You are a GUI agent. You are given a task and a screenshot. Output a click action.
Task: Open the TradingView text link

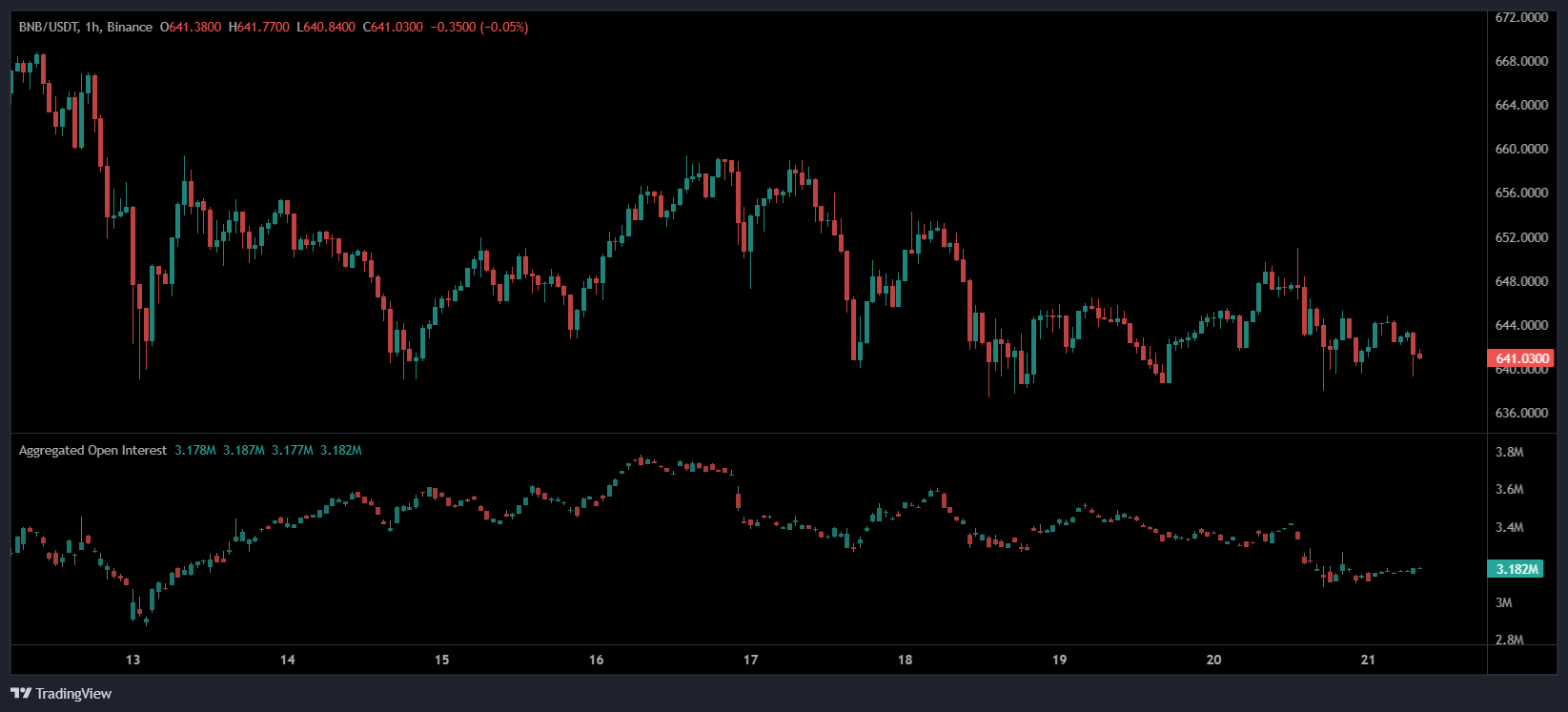pyautogui.click(x=73, y=693)
